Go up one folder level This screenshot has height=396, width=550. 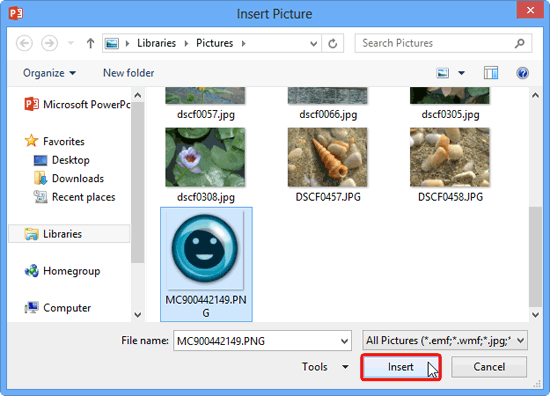[90, 43]
